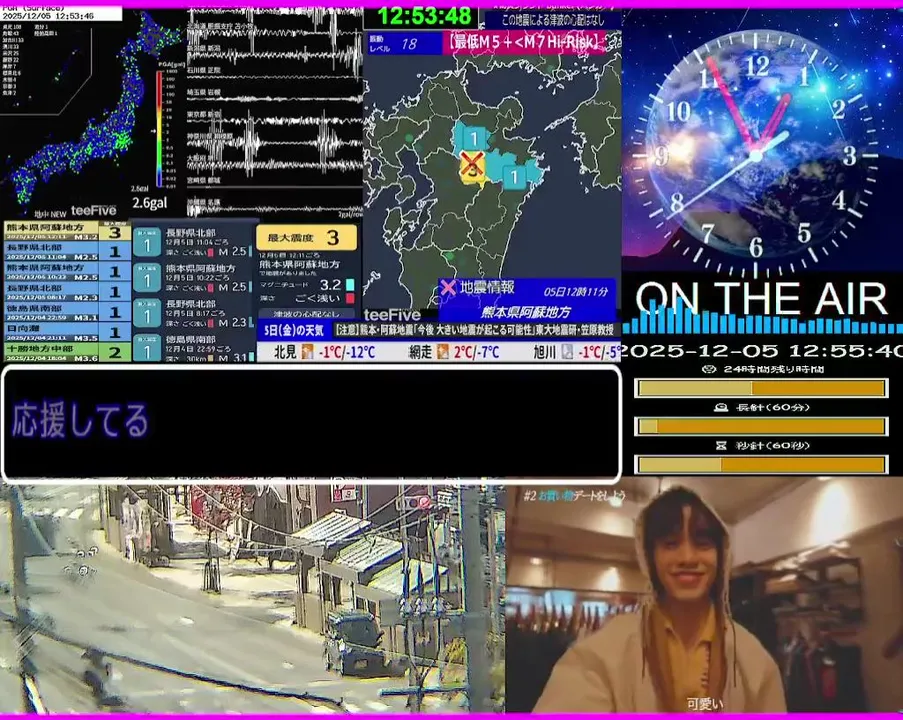
Task: Select 長野県北部 M2.5 row in left list
Action: click(x=67, y=251)
